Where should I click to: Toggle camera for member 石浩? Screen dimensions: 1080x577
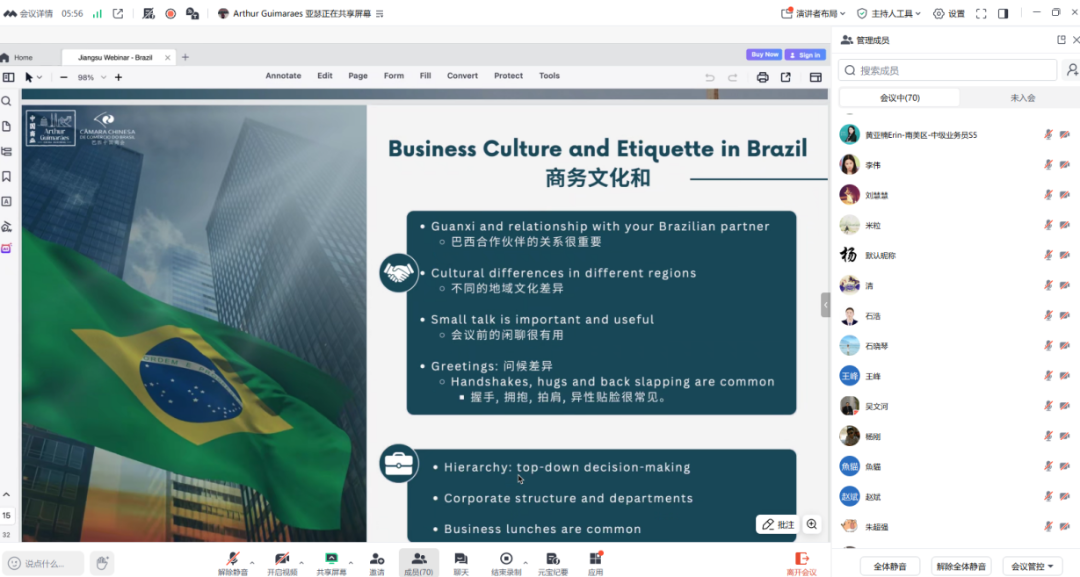click(1064, 315)
